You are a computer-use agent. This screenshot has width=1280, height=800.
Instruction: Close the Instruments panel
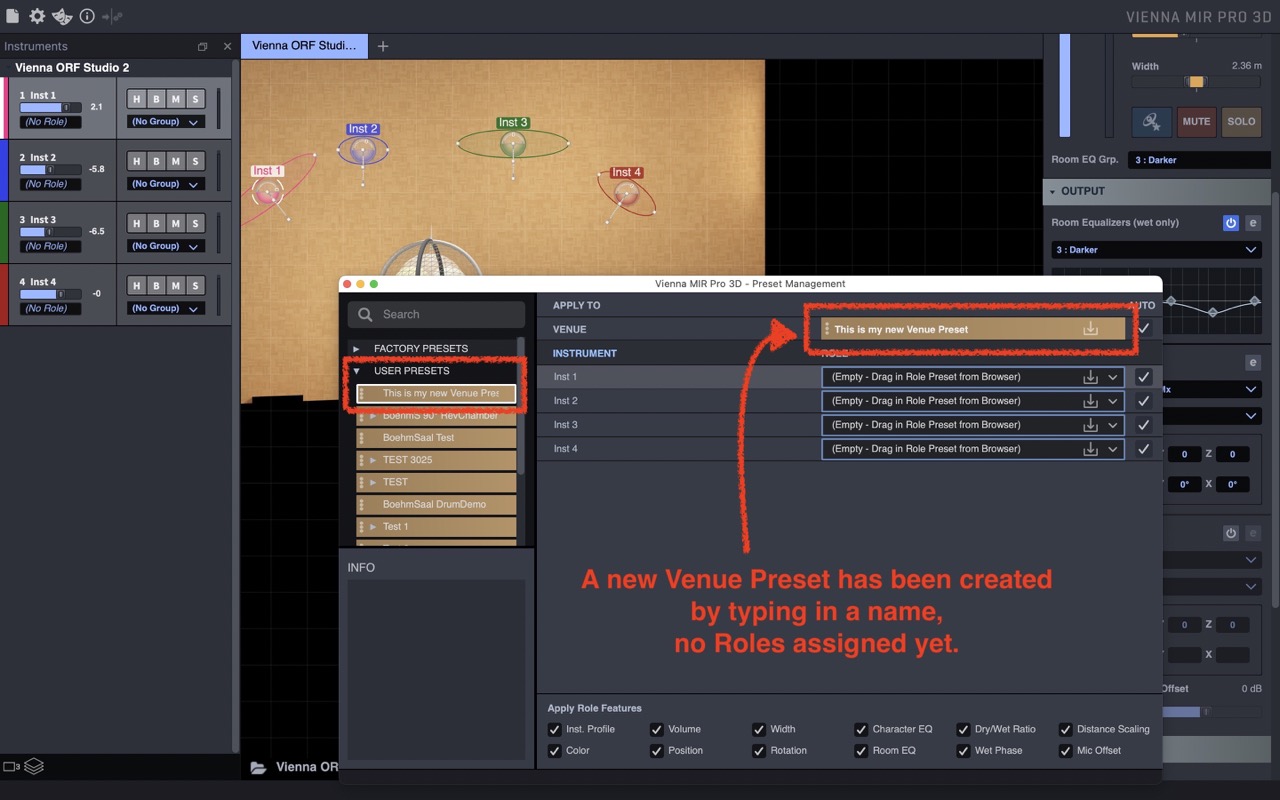point(227,47)
